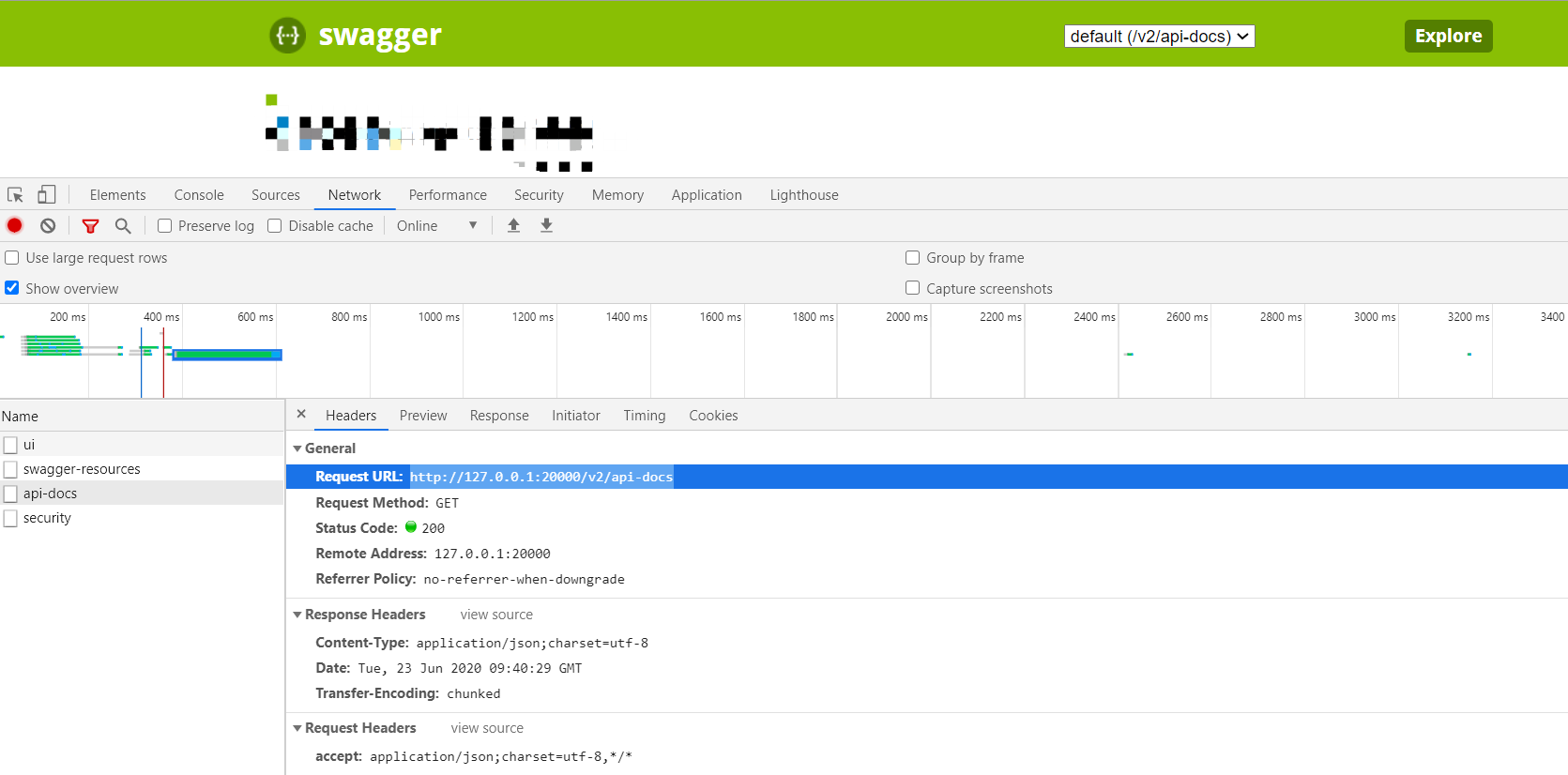Click the blue DOMContentLoaded line
Screen dimensions: 1568x775
(141, 363)
